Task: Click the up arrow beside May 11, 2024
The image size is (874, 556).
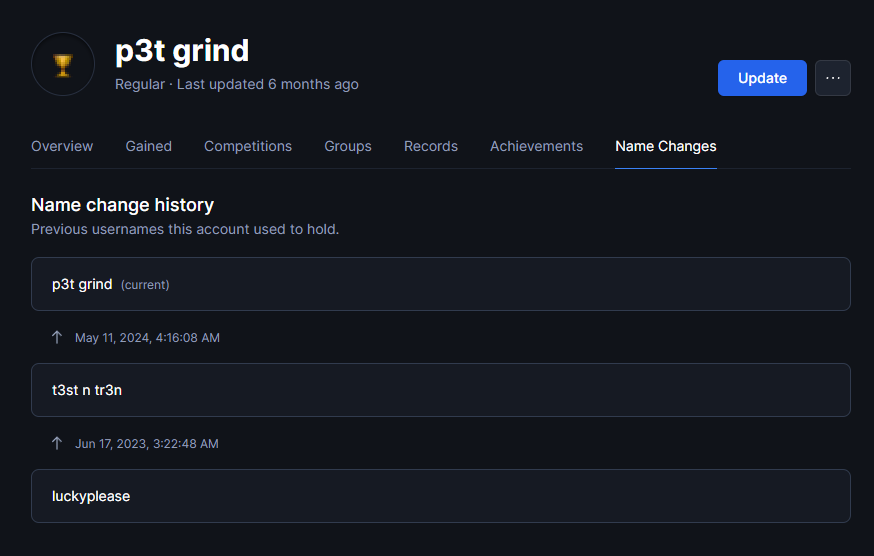Action: [x=57, y=337]
